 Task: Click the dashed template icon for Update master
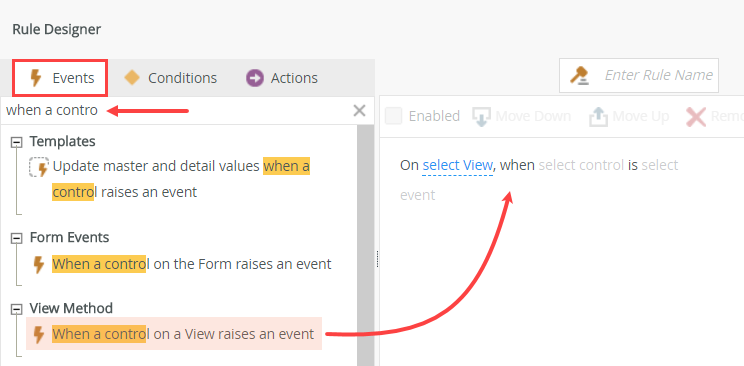pos(39,167)
